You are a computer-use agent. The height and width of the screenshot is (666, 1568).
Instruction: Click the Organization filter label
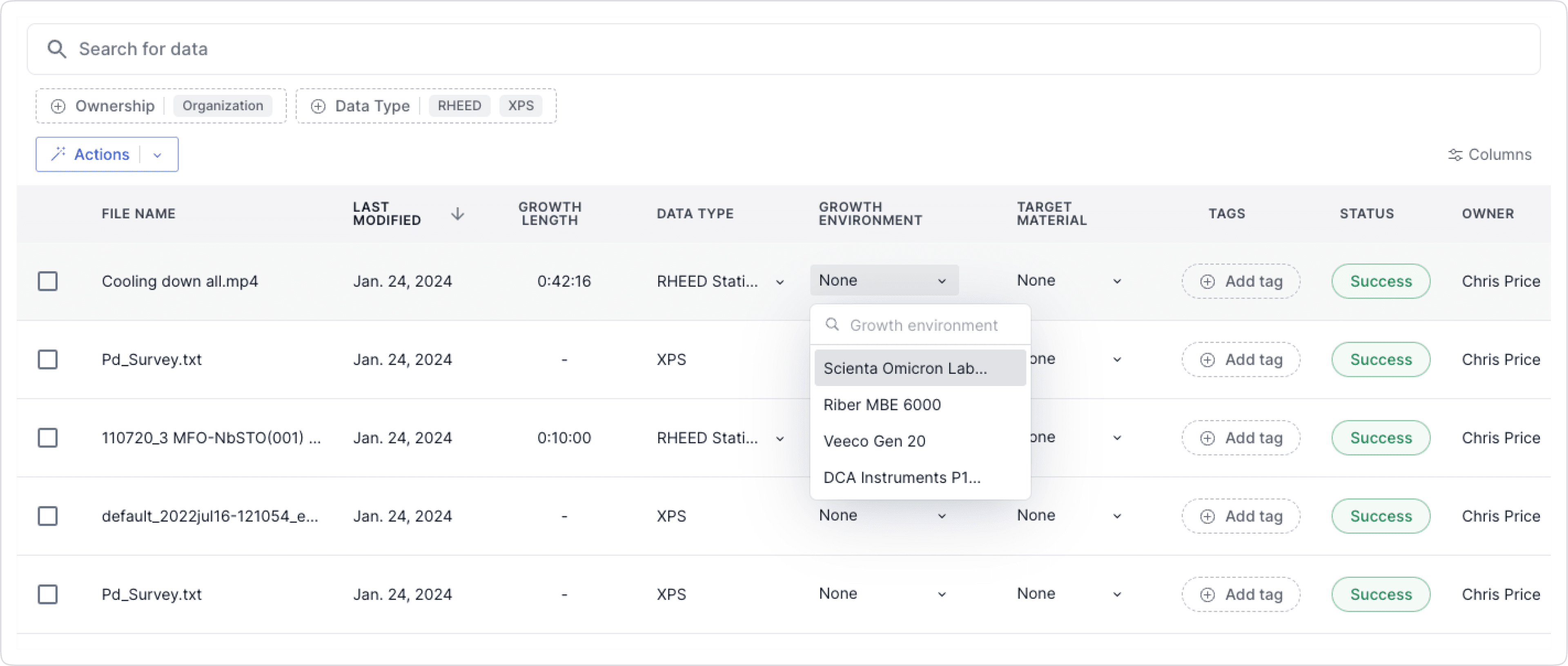221,105
